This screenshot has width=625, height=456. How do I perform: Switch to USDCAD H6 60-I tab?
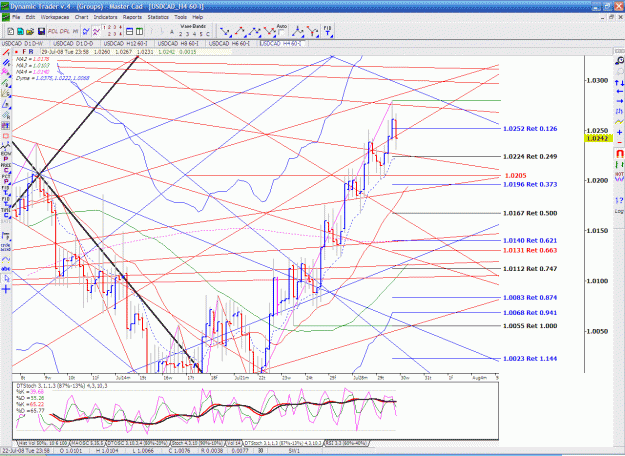point(230,43)
